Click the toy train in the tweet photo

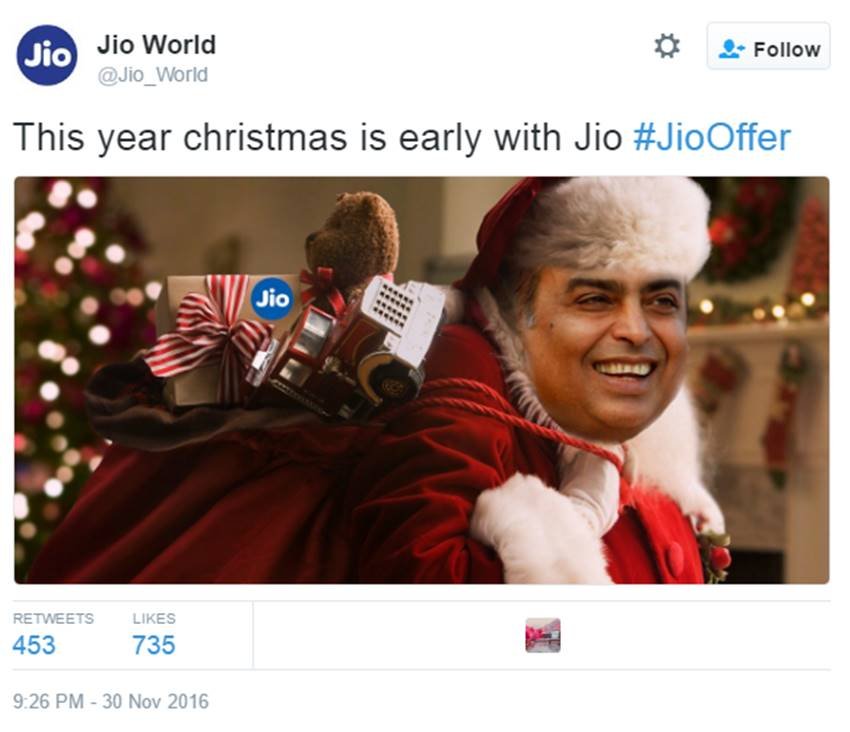347,347
